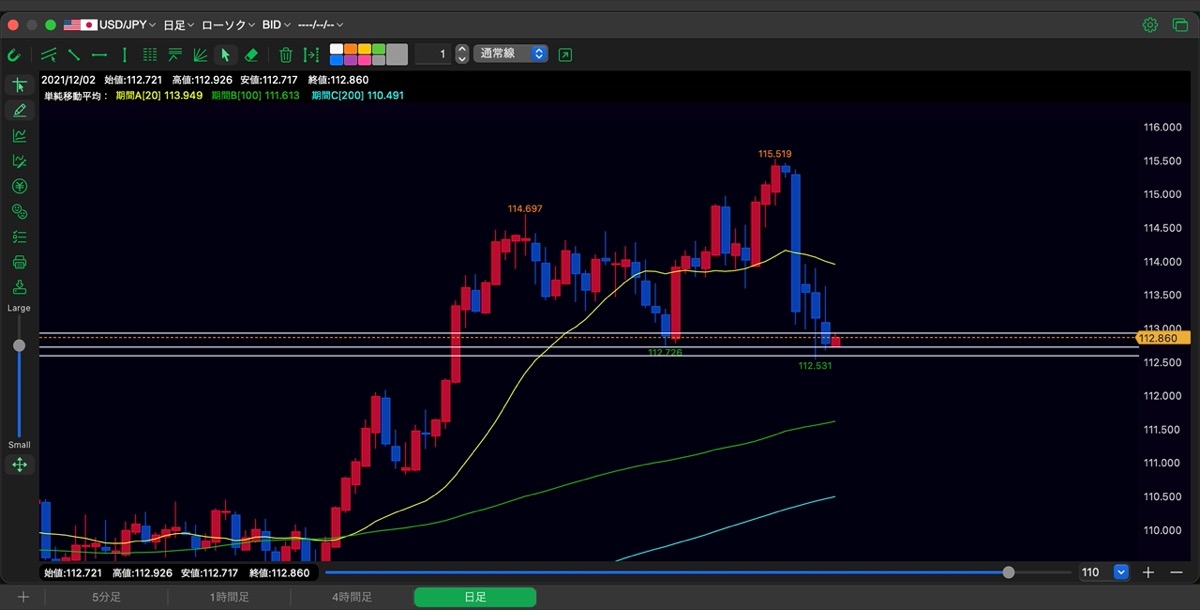Print the chart using printer icon
Screen dimensions: 1200x610
pos(19,262)
